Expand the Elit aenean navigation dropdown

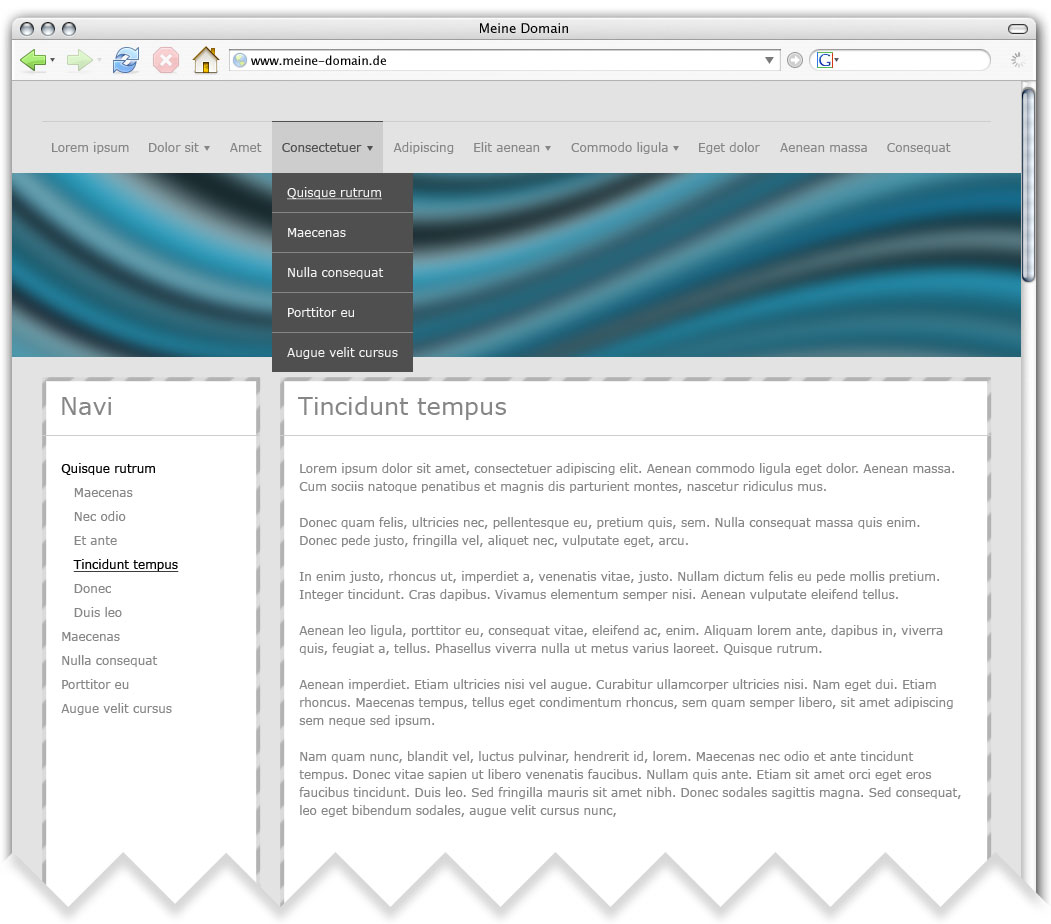tap(512, 148)
